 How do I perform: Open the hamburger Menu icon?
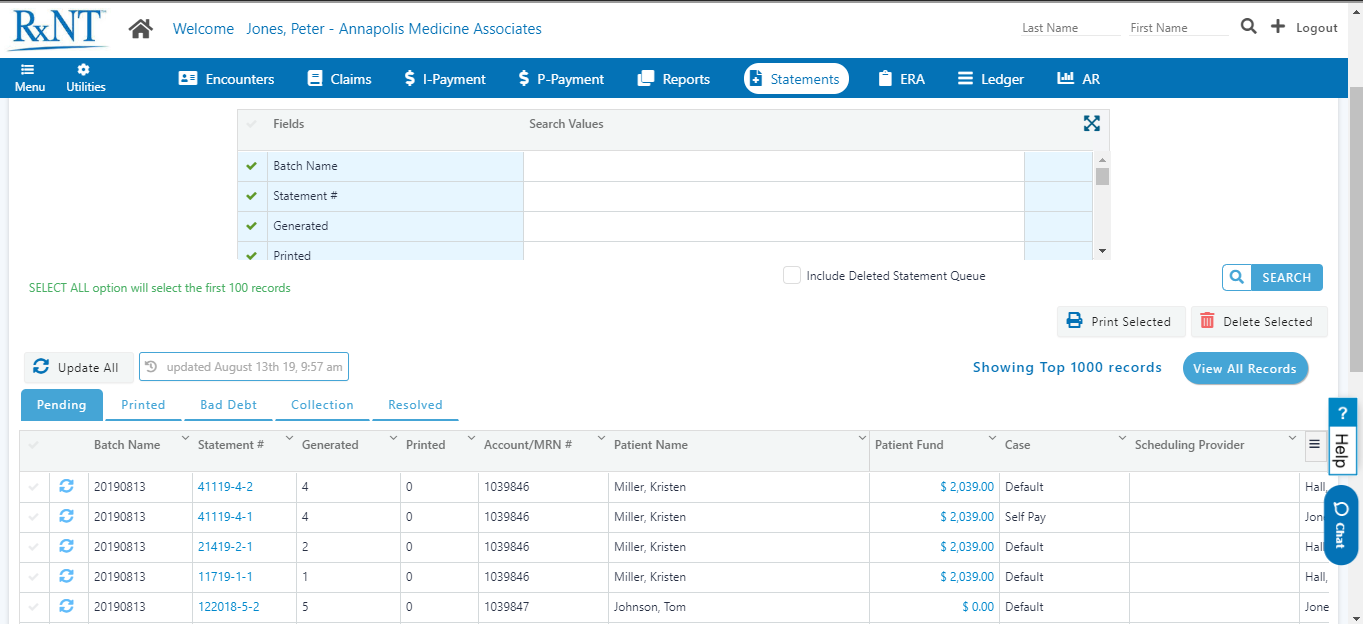(x=29, y=78)
